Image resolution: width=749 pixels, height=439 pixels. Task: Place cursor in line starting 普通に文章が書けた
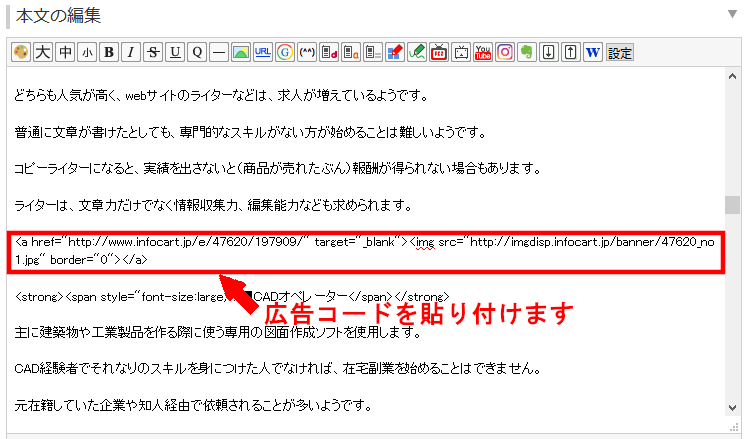(250, 132)
